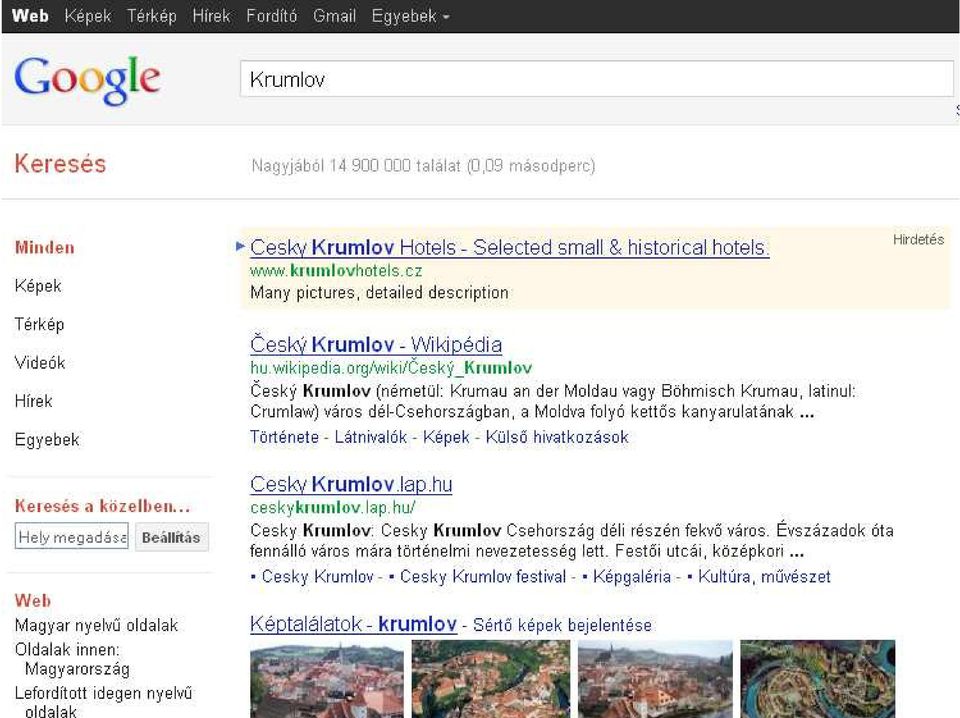Open the Látnivalók sitelink
Image resolution: width=960 pixels, height=718 pixels.
(370, 437)
